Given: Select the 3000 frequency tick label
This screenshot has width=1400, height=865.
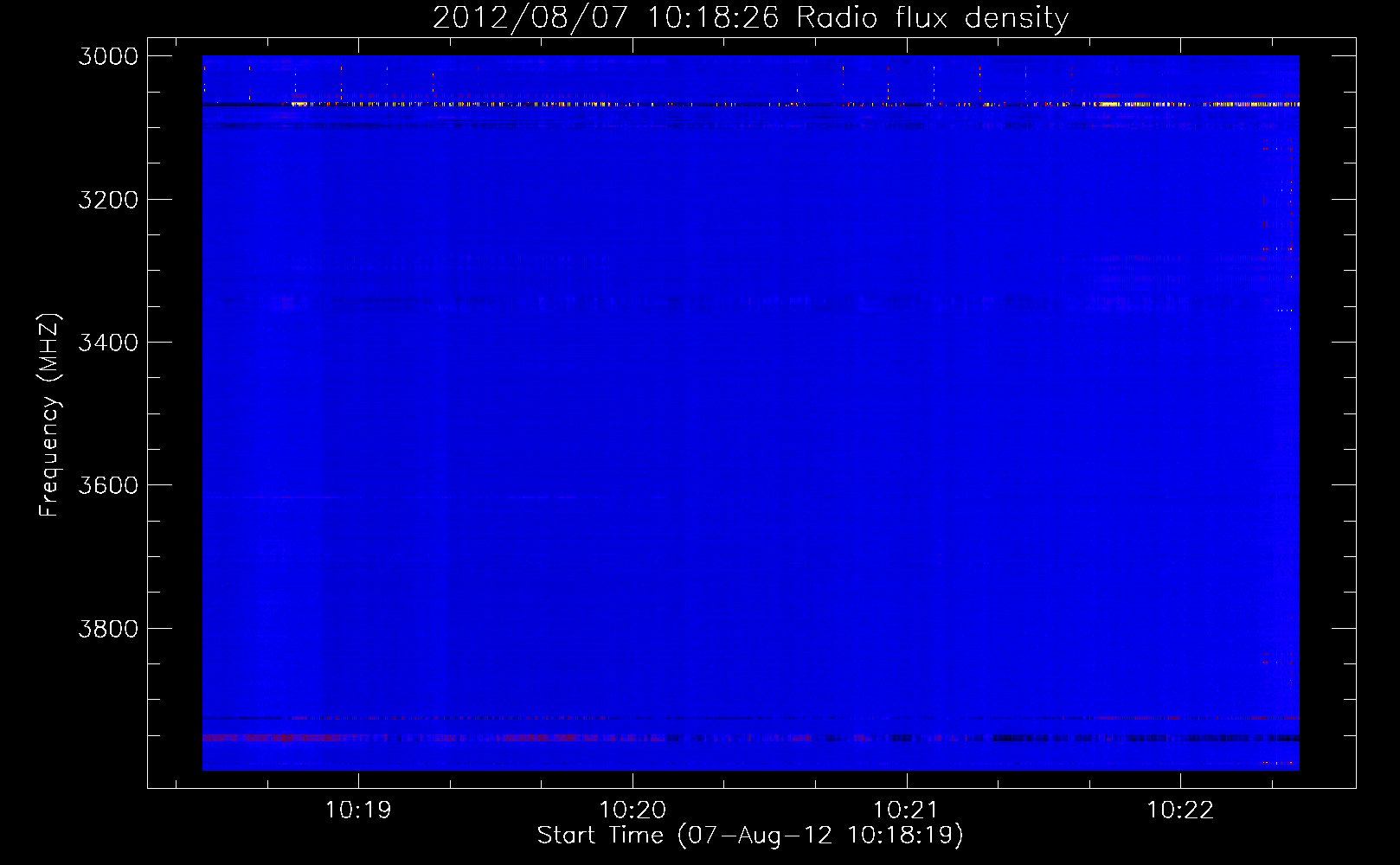Looking at the screenshot, I should click(108, 56).
